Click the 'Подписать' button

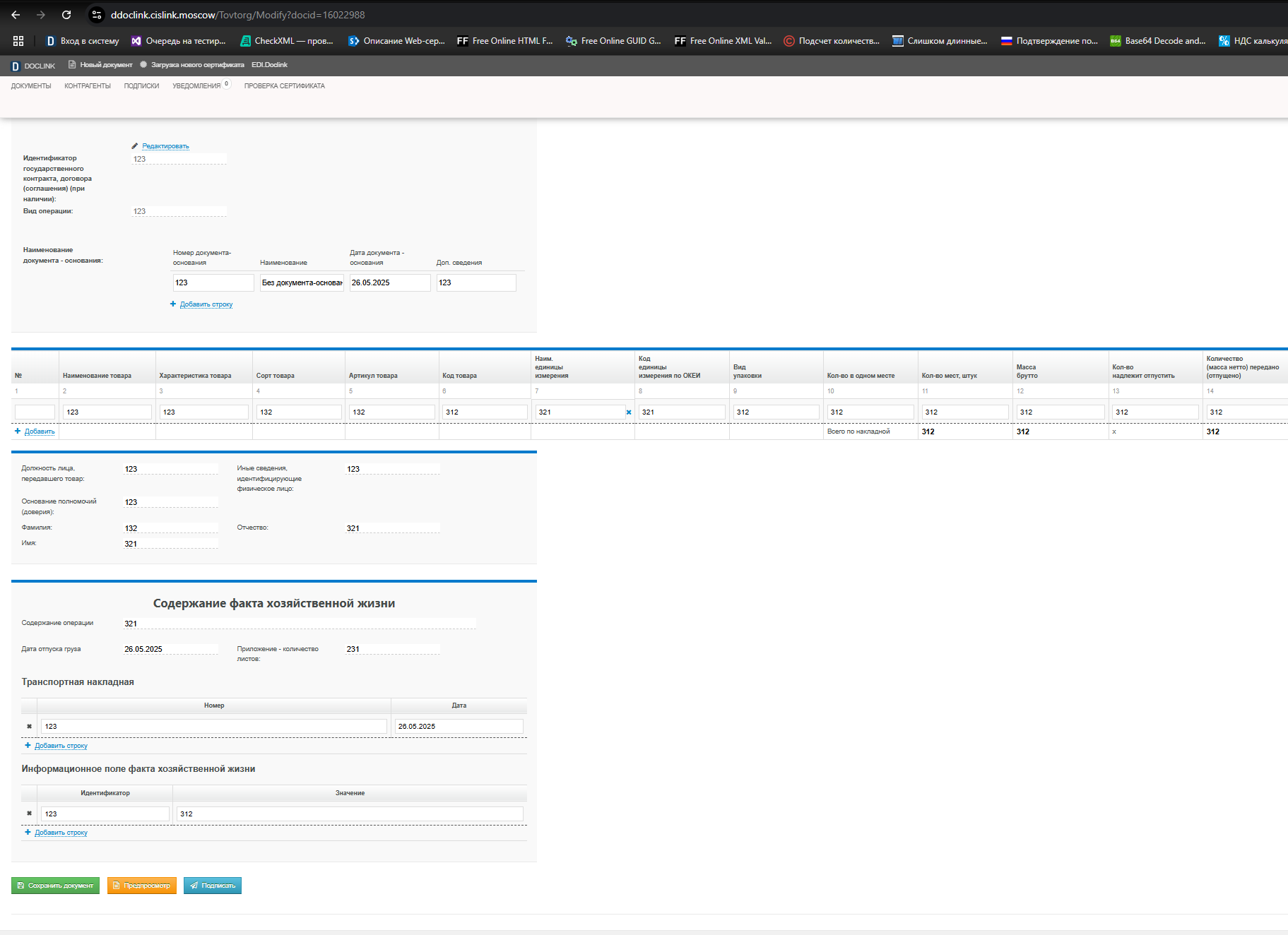[213, 886]
